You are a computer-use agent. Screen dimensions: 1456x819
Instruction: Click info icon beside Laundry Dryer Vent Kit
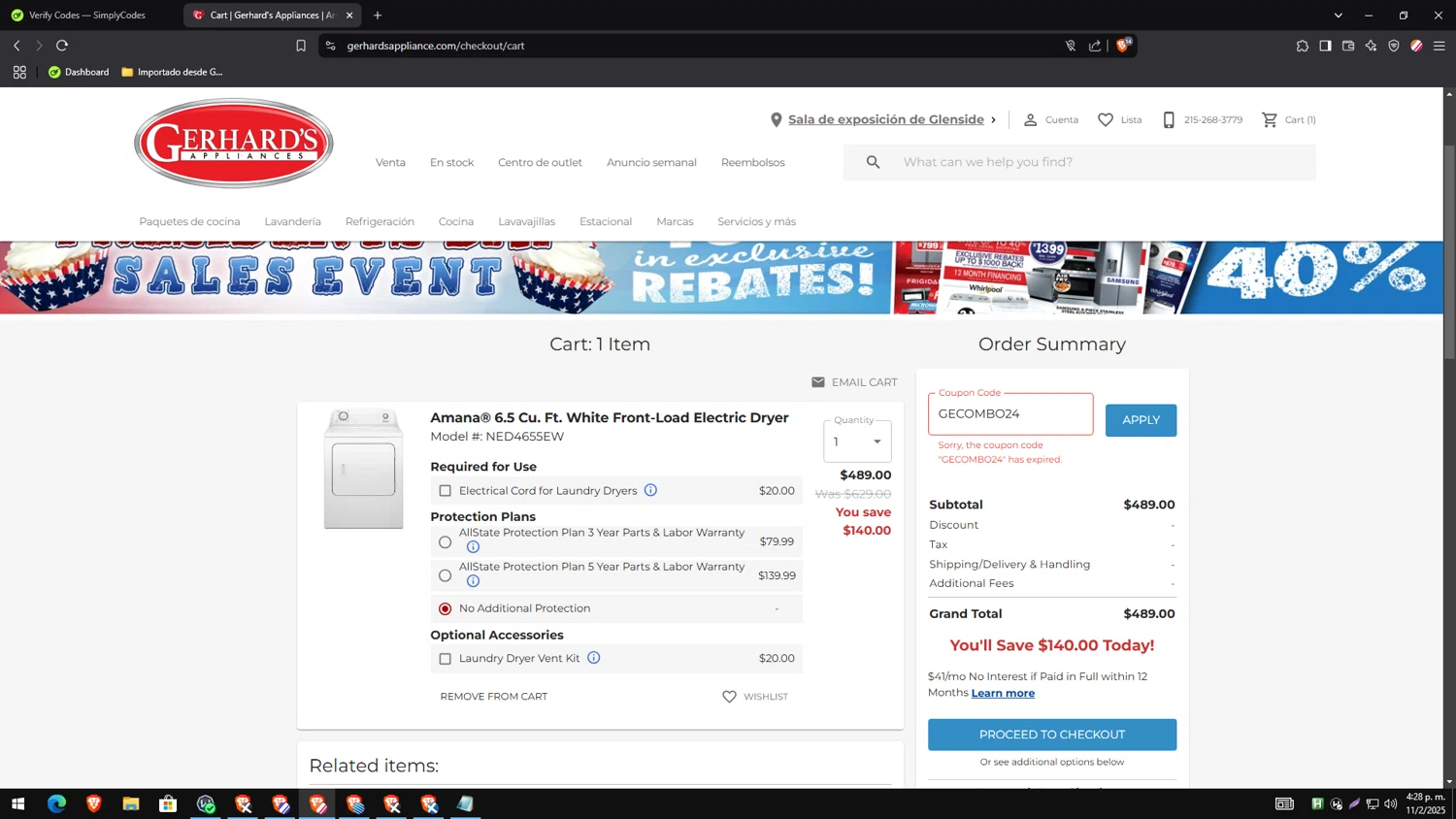coord(593,658)
